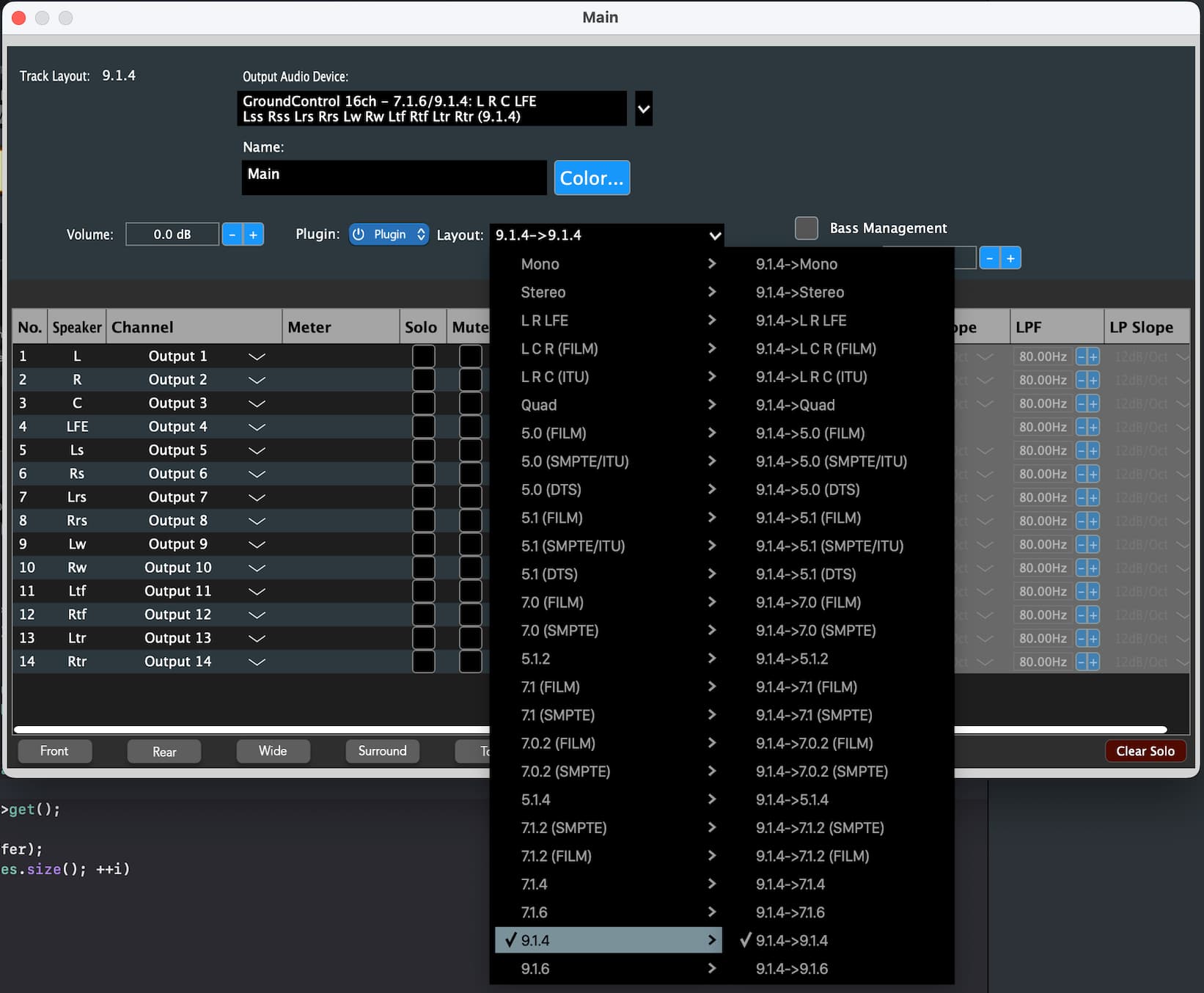The image size is (1204, 993).
Task: Select the 9.1.4->Stereo layout option
Action: (x=800, y=293)
